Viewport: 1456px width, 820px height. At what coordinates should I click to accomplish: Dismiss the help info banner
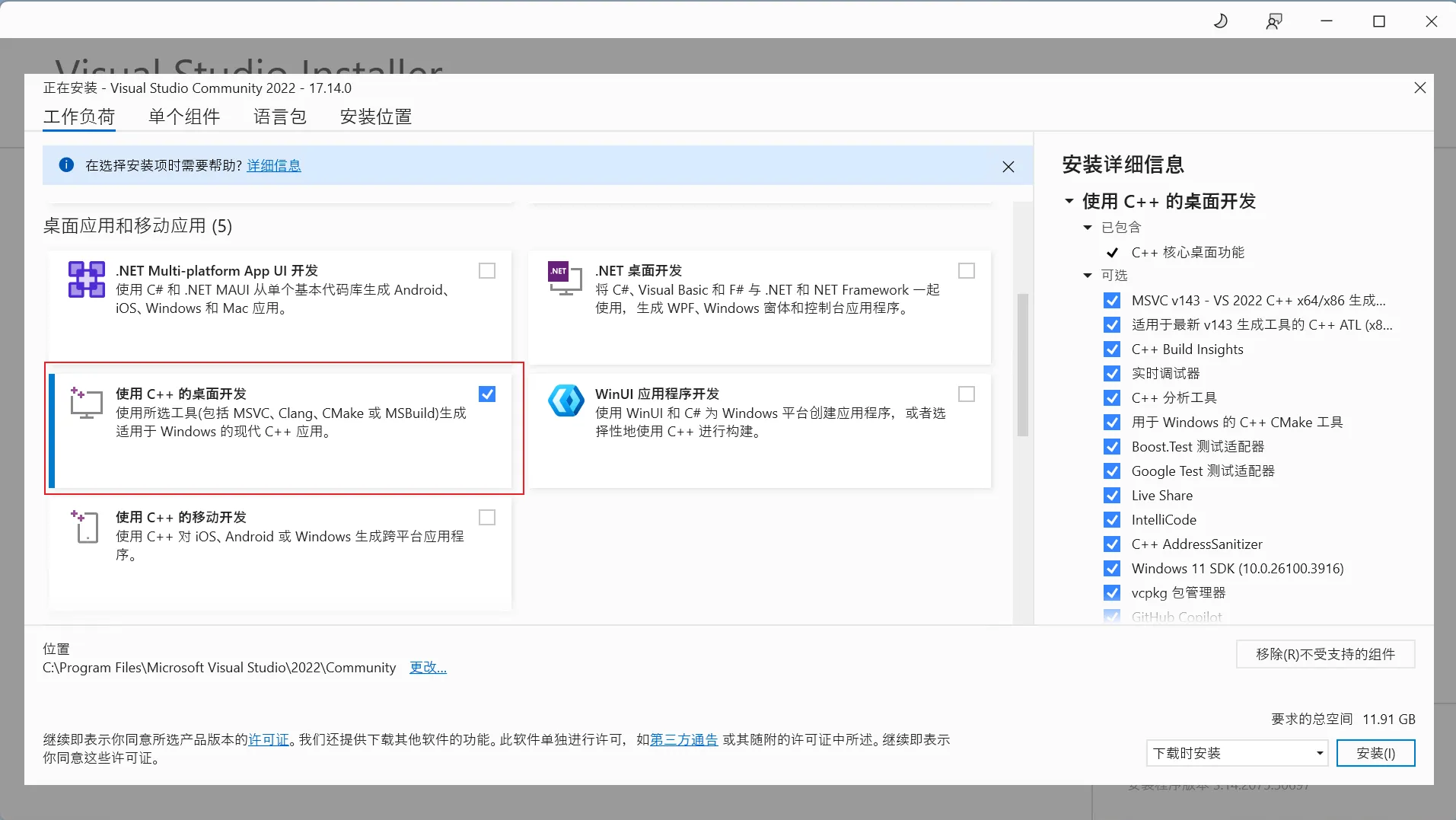(x=1008, y=167)
